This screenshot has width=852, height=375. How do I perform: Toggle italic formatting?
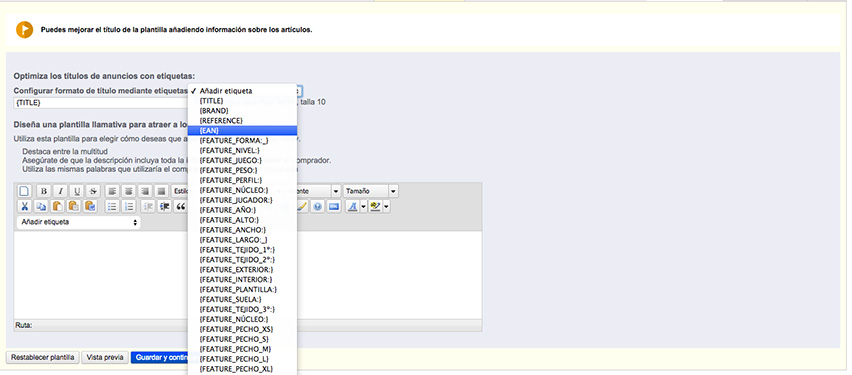(x=60, y=191)
